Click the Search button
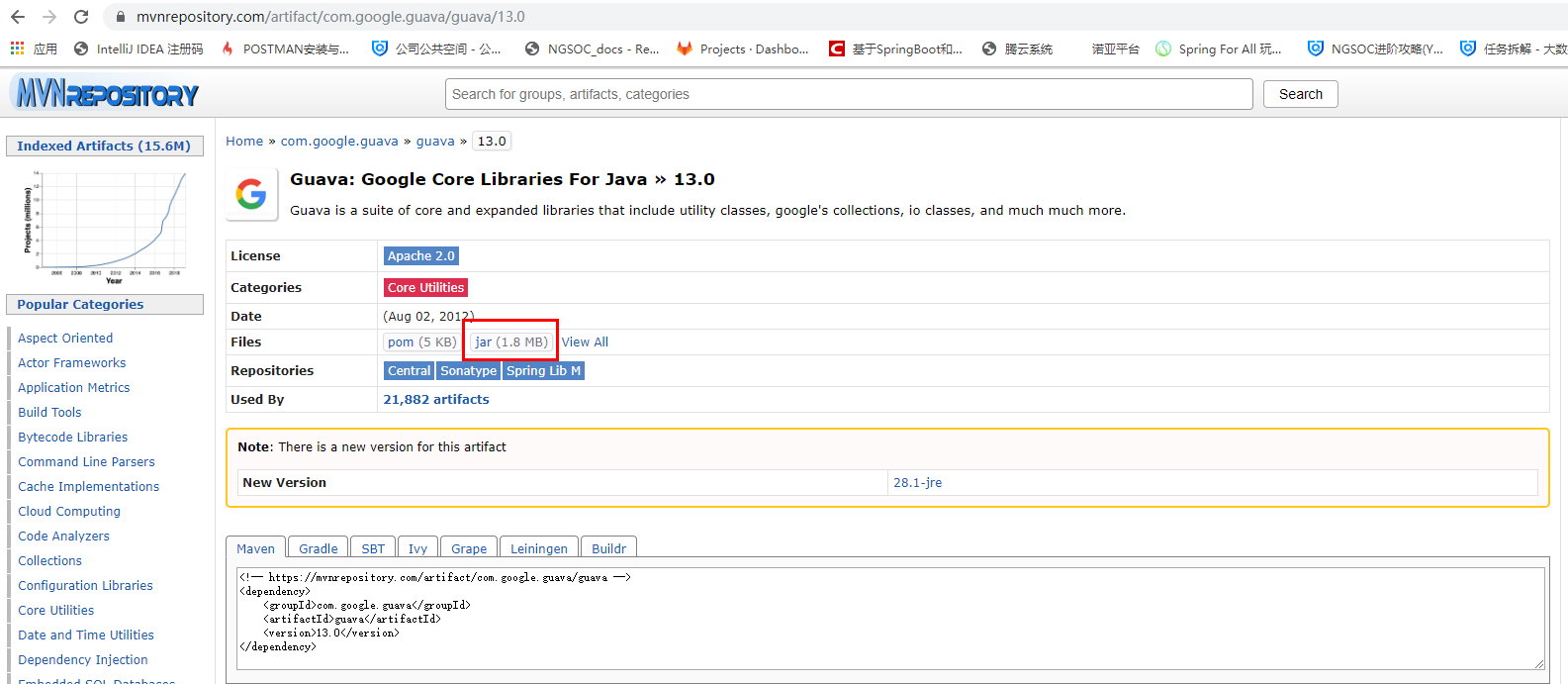The width and height of the screenshot is (1568, 684). tap(1300, 94)
